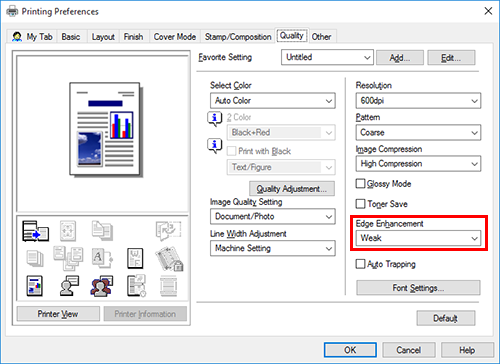Viewport: 500px width, 364px height.
Task: Click the info icon beside Print with Black
Action: [214, 146]
